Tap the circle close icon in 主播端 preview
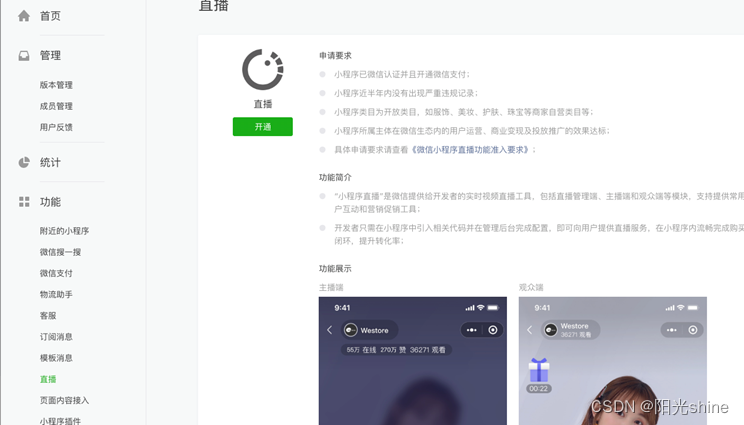Viewport: 744px width, 425px height. (x=493, y=330)
